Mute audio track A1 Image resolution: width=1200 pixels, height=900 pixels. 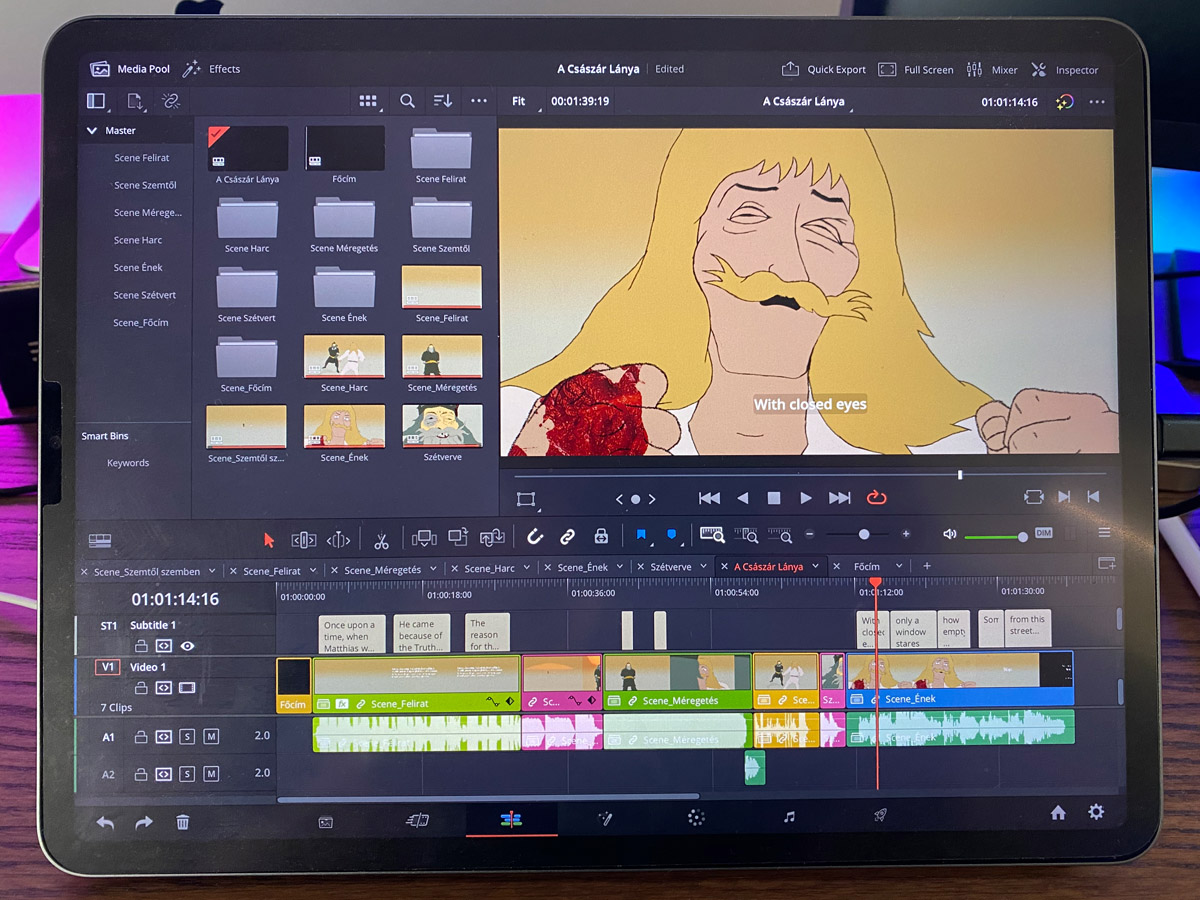click(x=211, y=737)
